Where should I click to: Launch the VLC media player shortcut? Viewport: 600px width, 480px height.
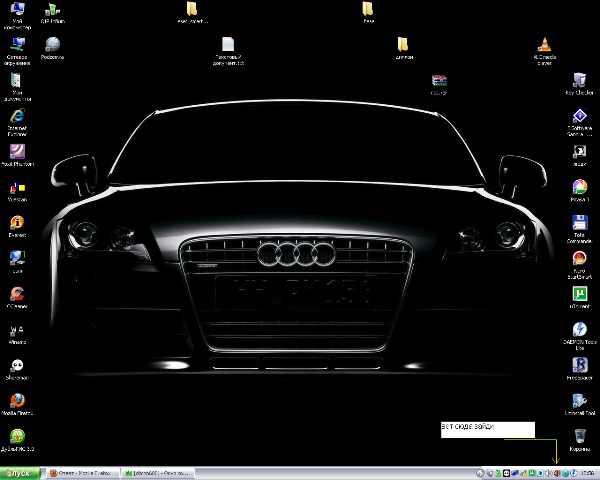545,51
